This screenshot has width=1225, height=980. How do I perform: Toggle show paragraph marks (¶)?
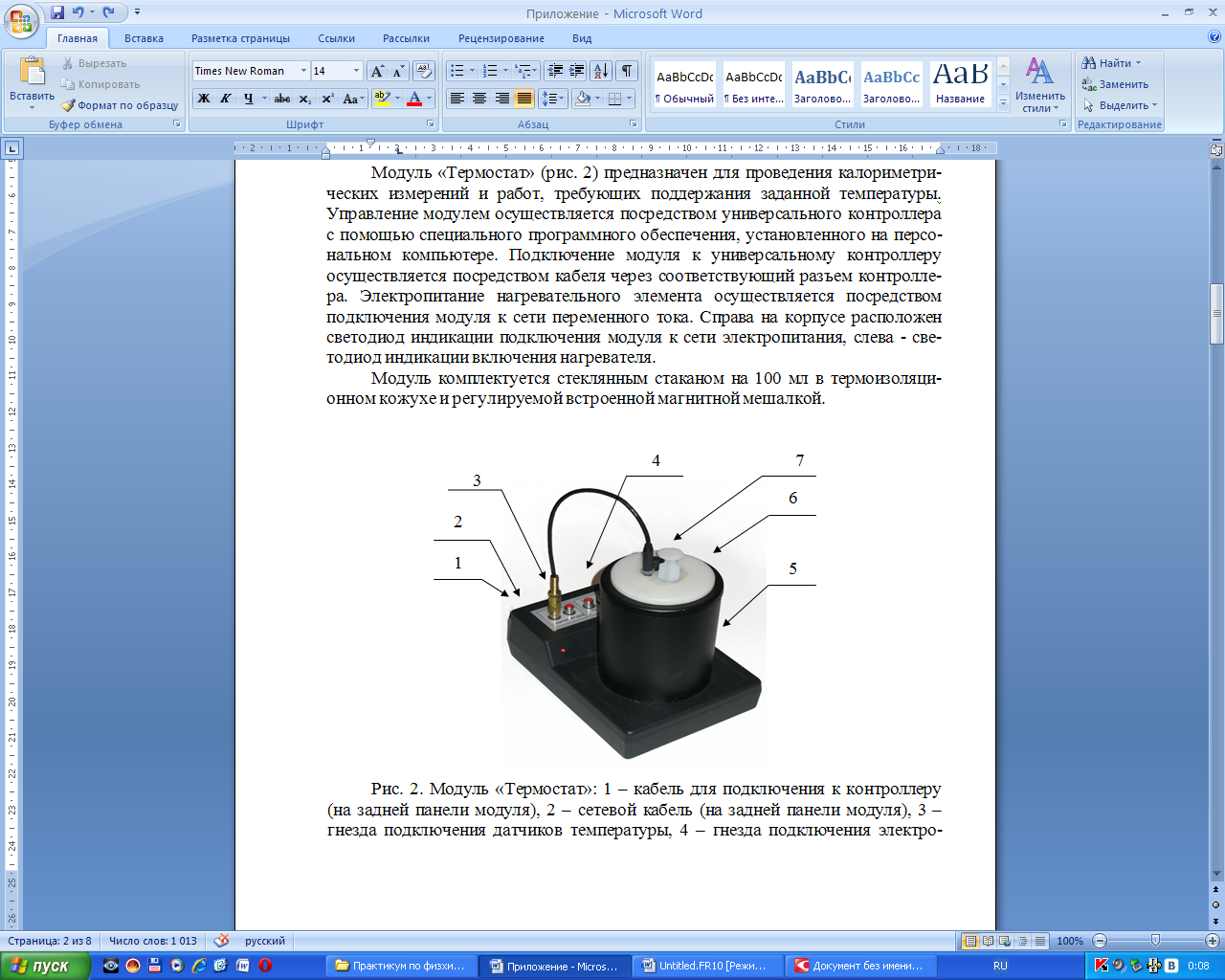pyautogui.click(x=627, y=71)
